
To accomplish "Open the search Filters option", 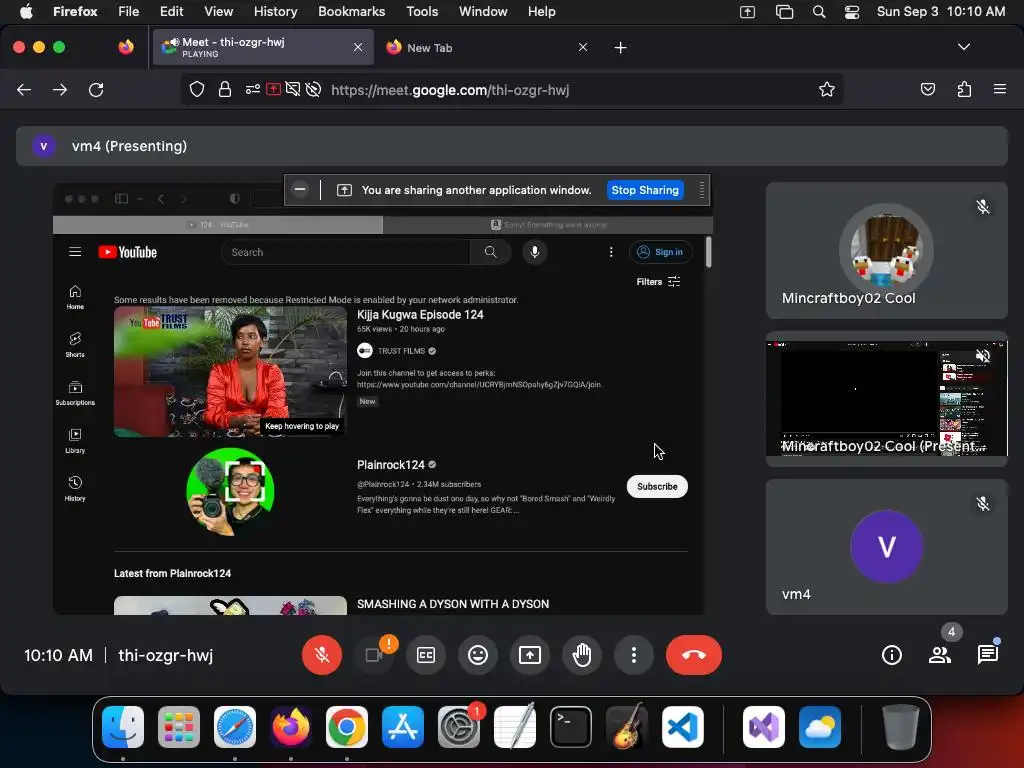I will click(658, 281).
